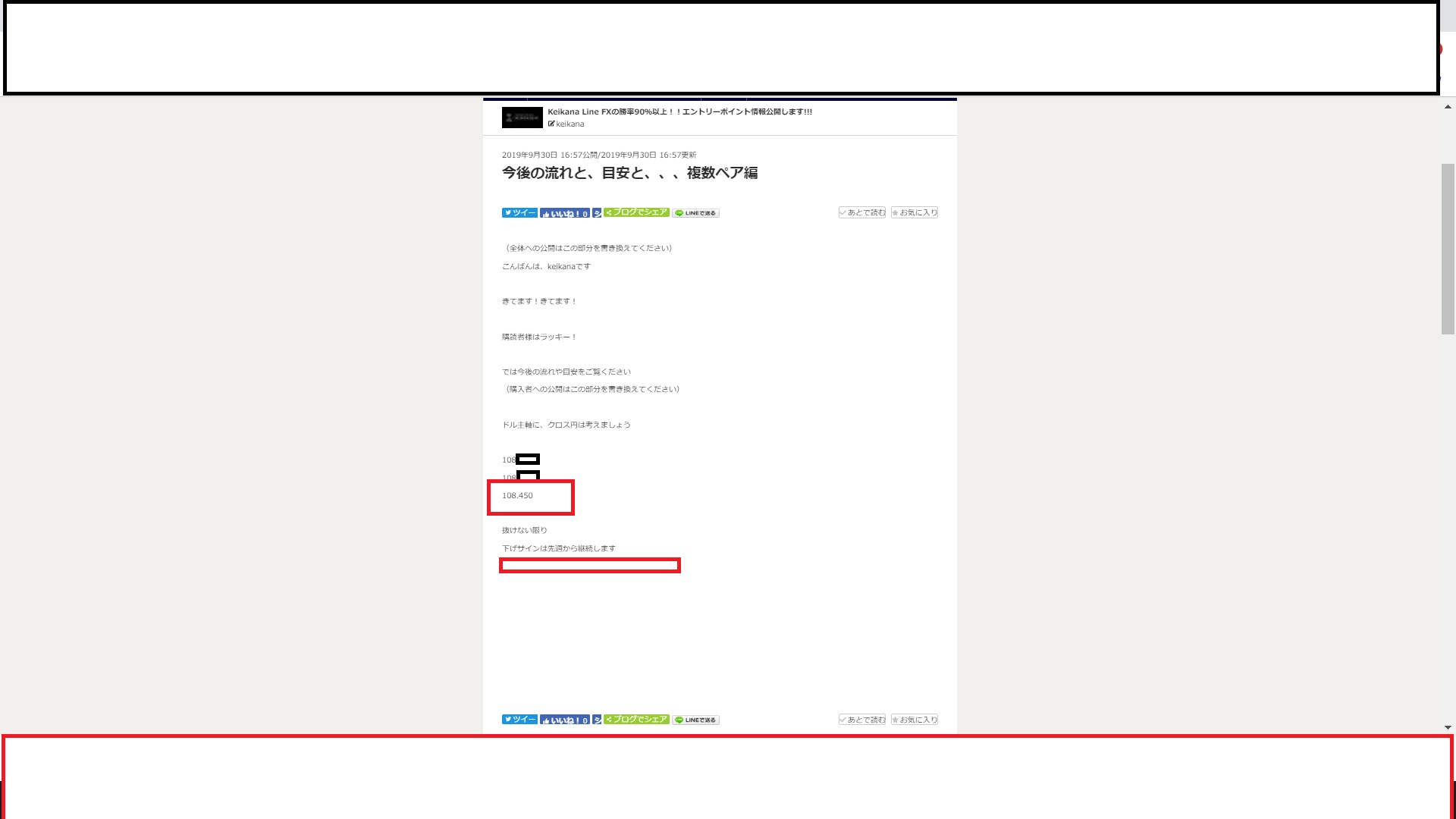Viewport: 1456px width, 819px height.
Task: Click the scrollbar down arrow
Action: pos(1448,727)
